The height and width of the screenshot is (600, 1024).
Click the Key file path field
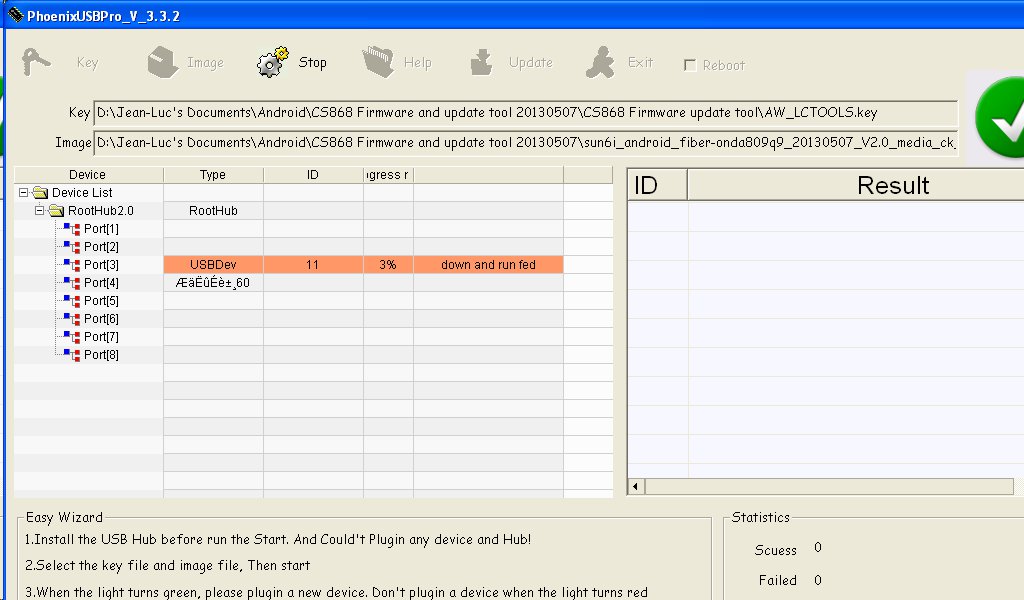[526, 113]
